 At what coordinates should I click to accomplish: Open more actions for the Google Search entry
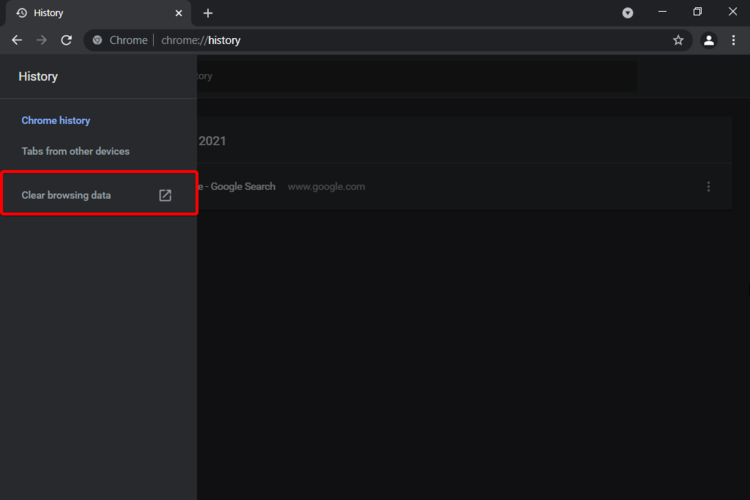708,187
